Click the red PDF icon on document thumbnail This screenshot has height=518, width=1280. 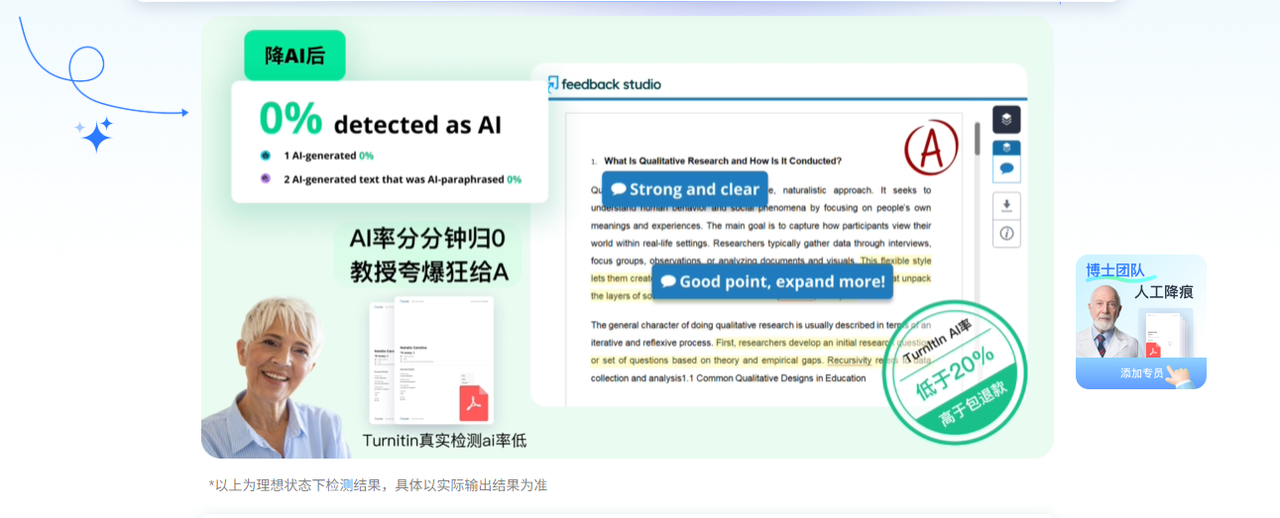point(474,403)
